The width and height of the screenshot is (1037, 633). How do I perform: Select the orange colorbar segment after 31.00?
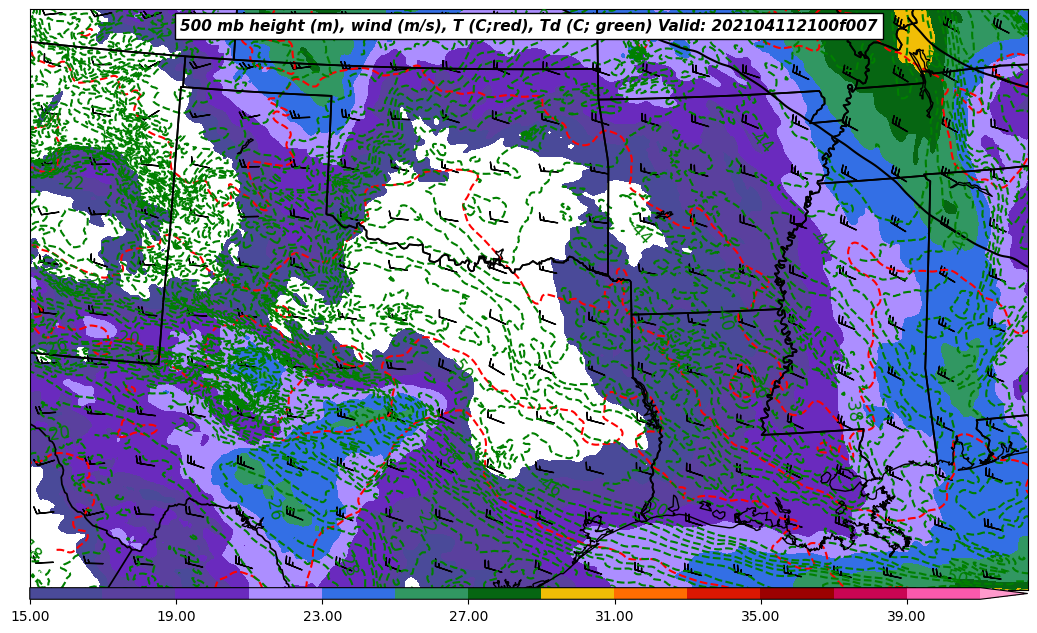point(650,593)
